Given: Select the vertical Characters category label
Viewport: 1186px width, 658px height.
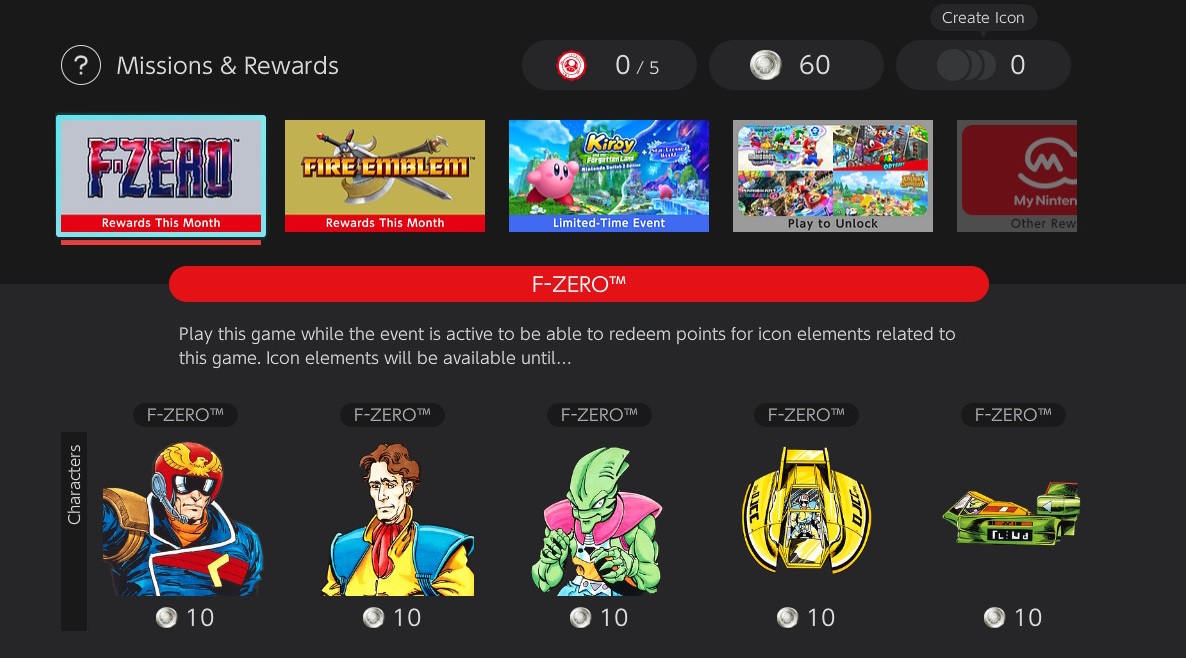Looking at the screenshot, I should pyautogui.click(x=74, y=531).
